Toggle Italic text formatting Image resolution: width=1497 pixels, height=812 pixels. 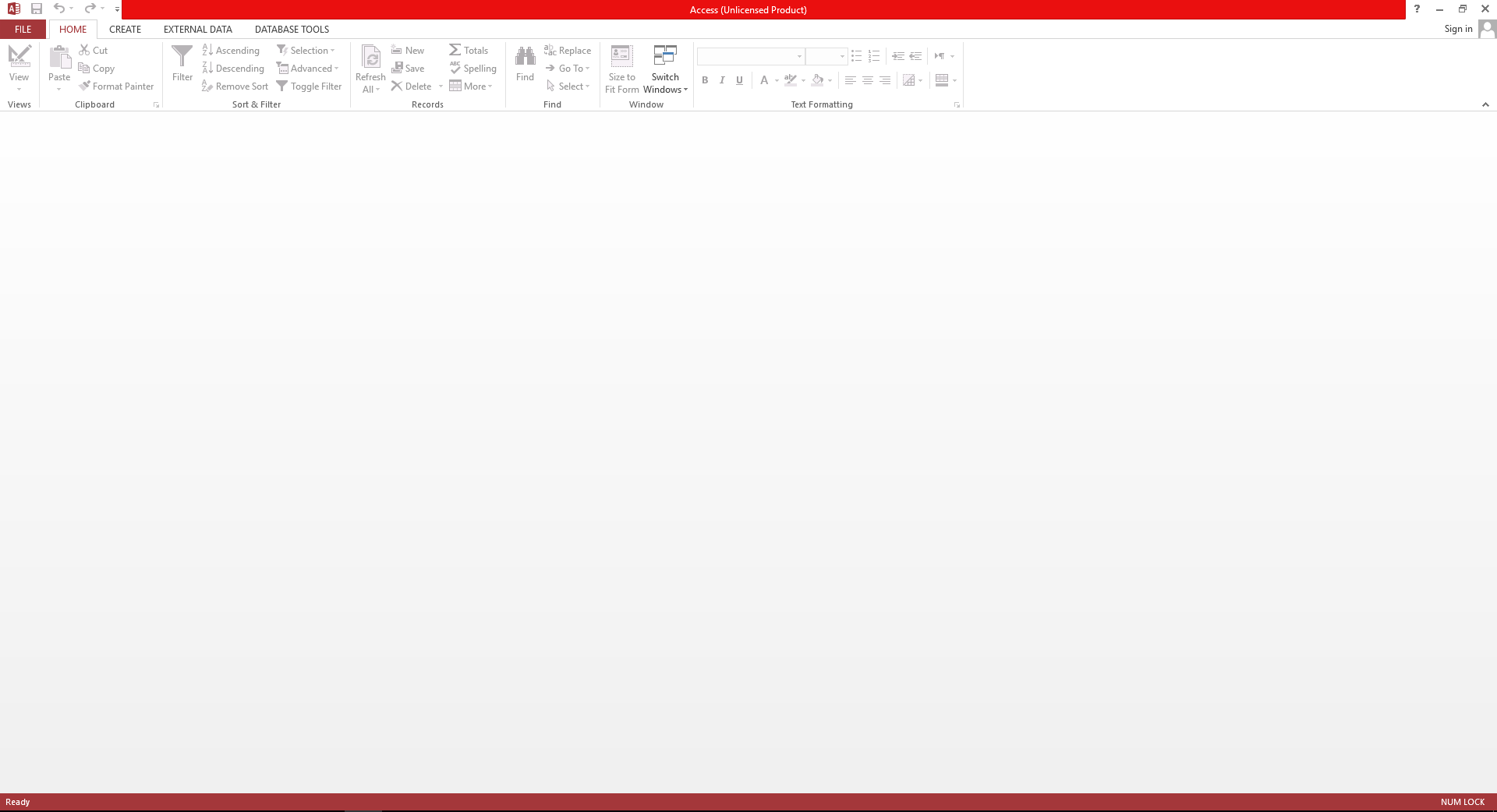722,80
